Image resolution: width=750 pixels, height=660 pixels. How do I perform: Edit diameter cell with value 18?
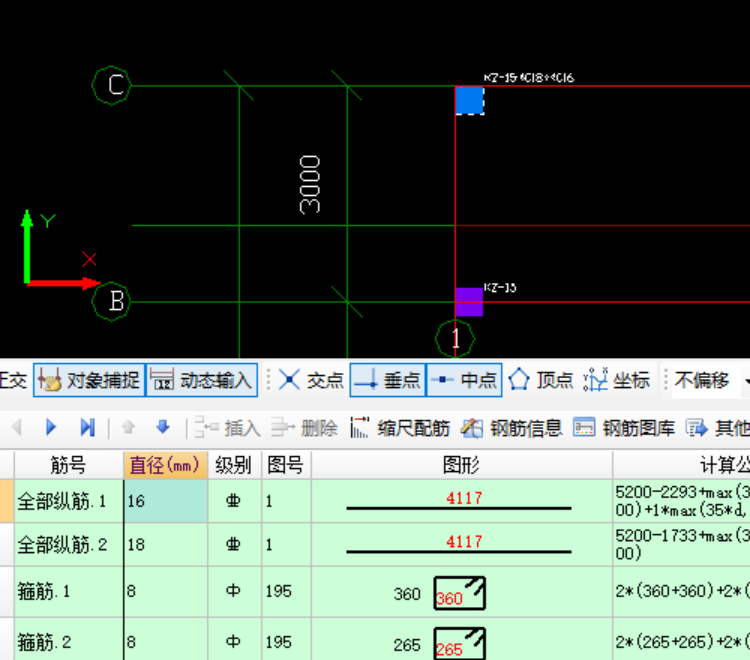coord(165,544)
